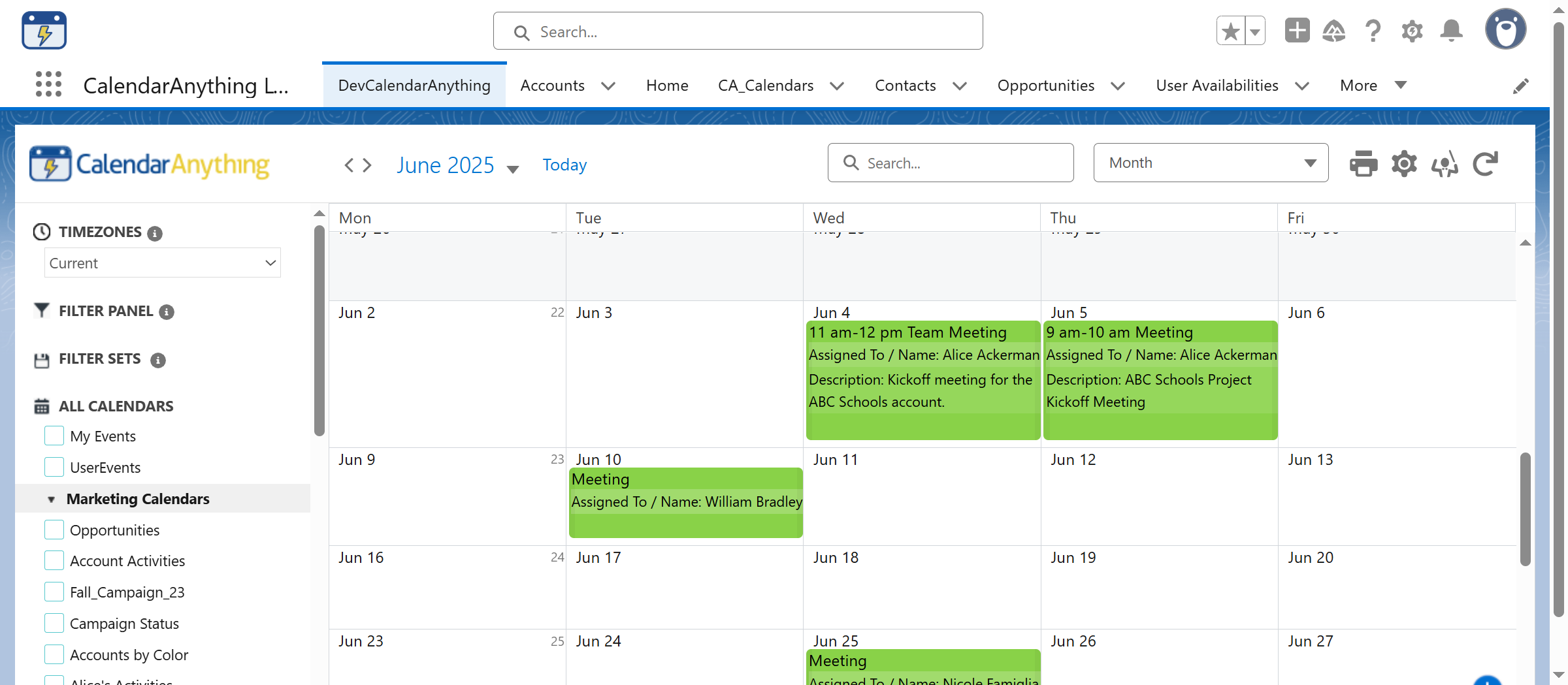Open the Salesforce help question mark
The width and height of the screenshot is (1568, 685).
point(1373,31)
